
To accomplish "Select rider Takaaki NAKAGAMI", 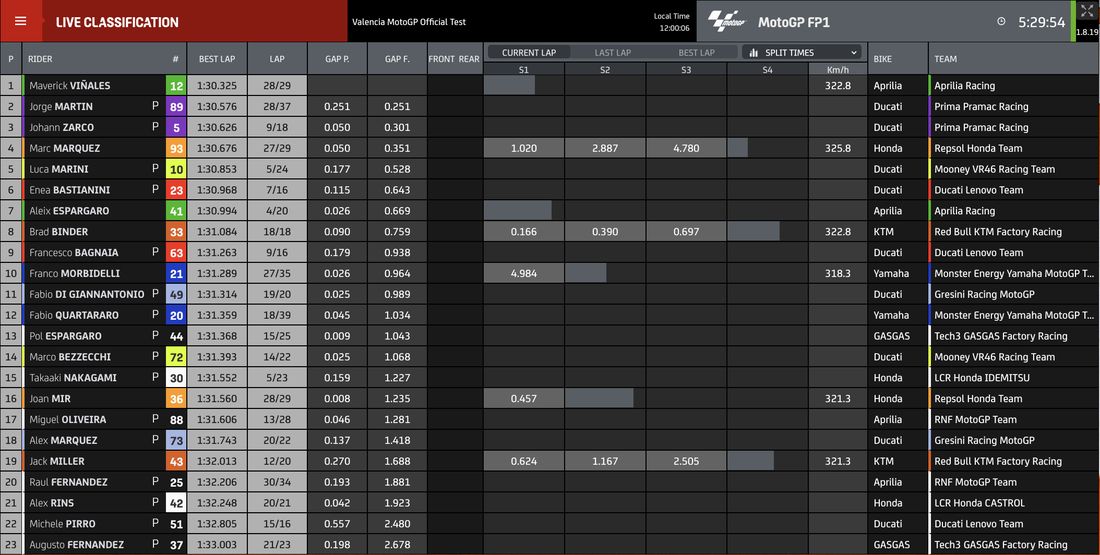I will tap(73, 378).
